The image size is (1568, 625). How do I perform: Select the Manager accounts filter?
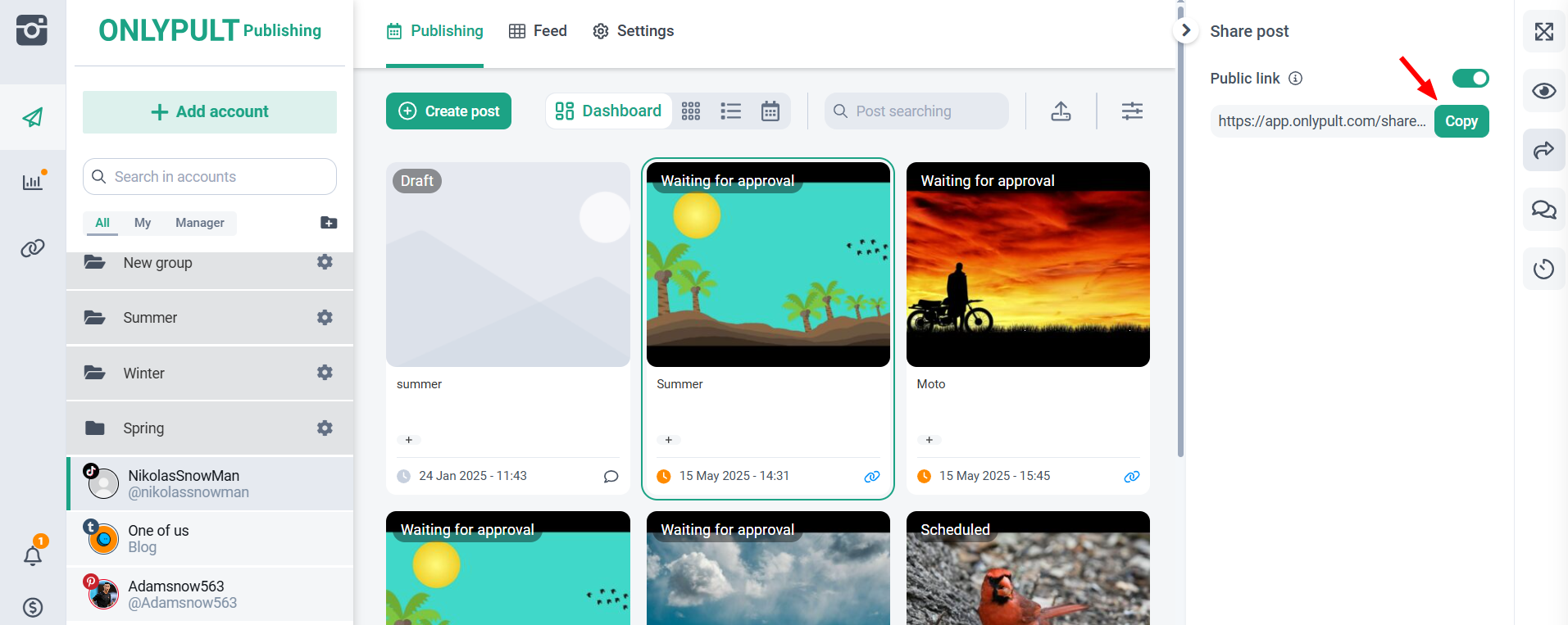click(199, 223)
